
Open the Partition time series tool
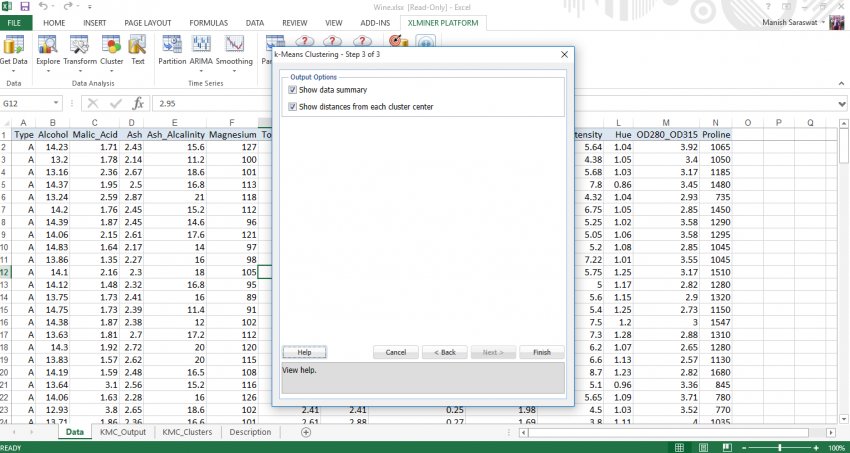pos(172,50)
